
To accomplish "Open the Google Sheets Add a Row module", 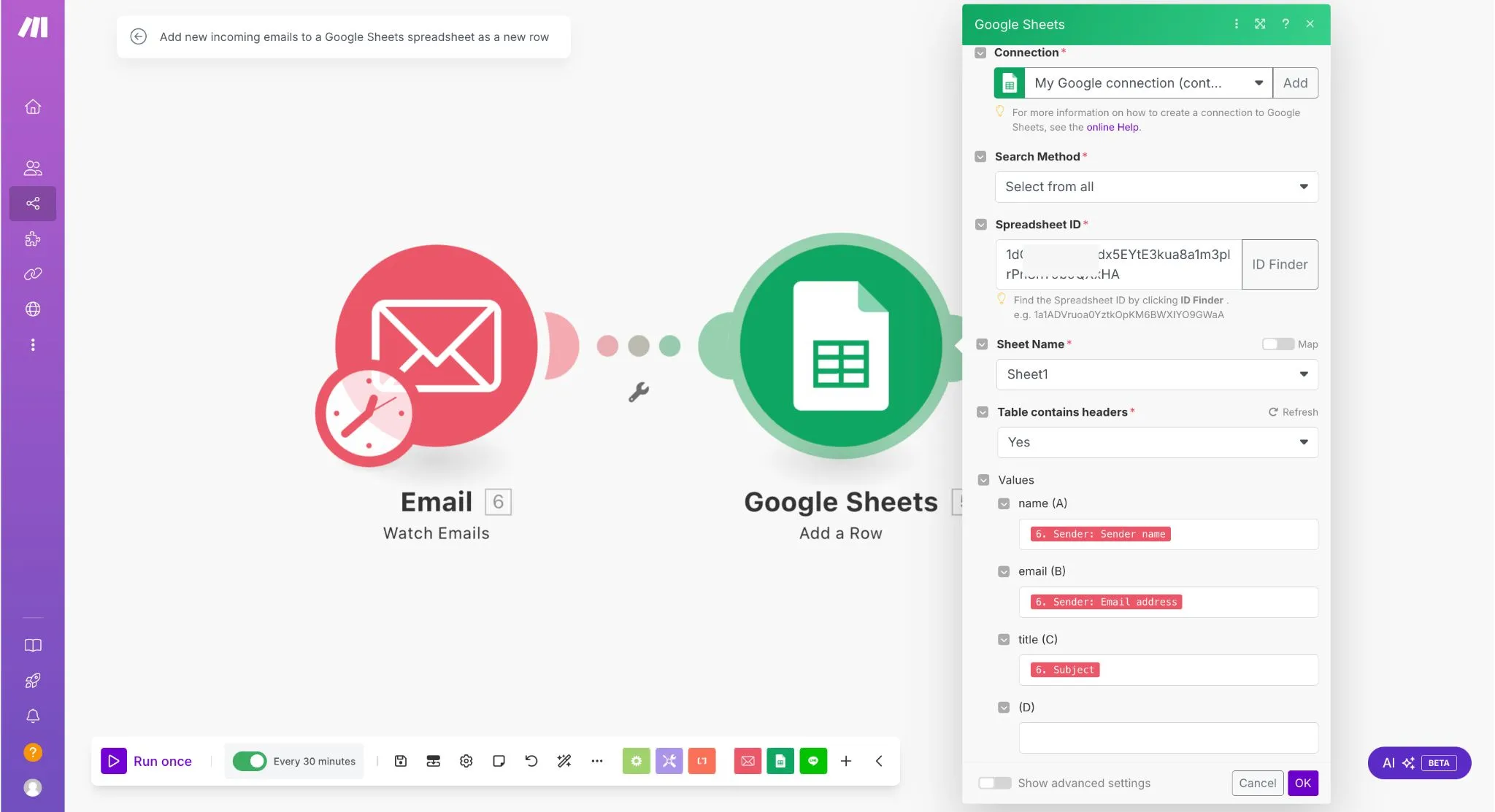I will (841, 346).
